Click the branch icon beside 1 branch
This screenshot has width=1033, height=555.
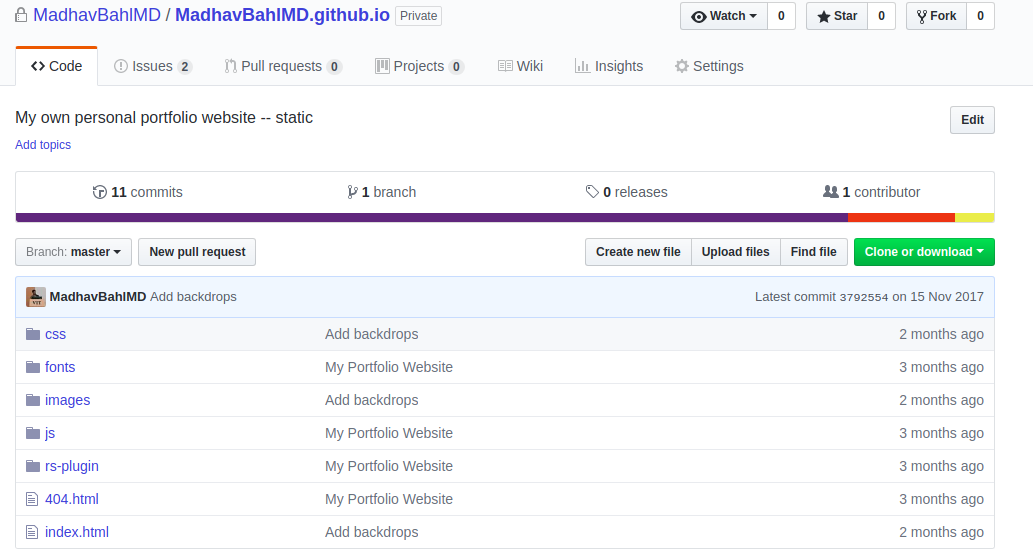(352, 192)
